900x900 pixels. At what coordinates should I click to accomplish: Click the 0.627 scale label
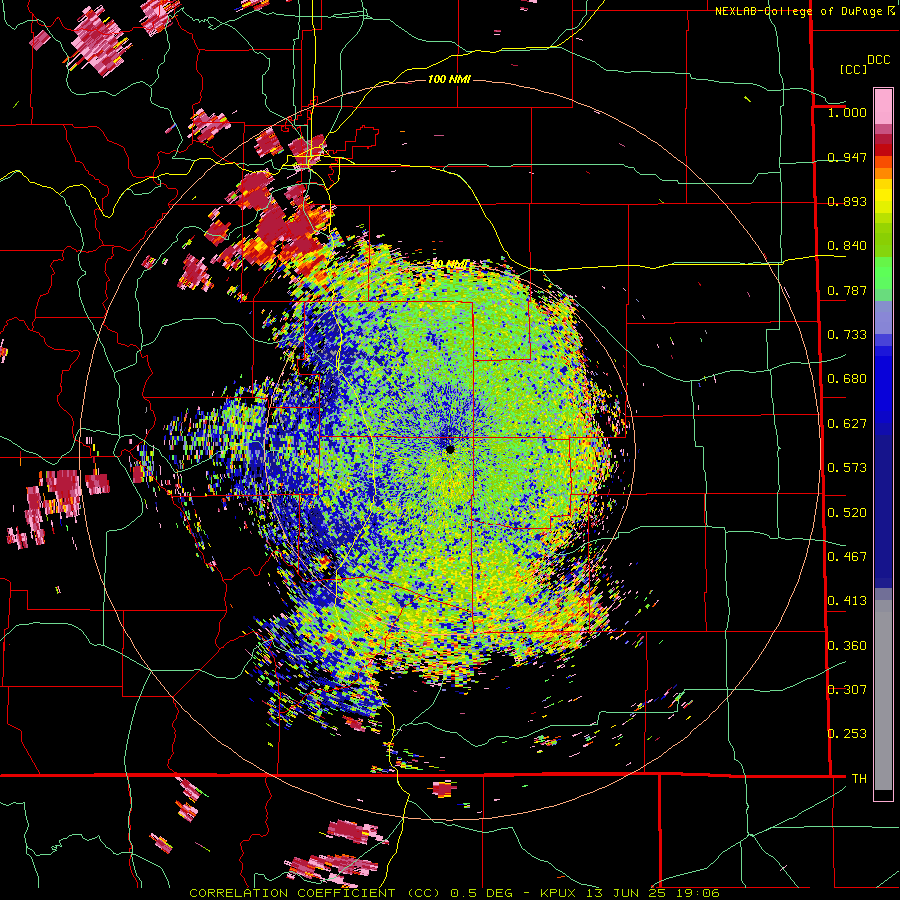[x=847, y=424]
